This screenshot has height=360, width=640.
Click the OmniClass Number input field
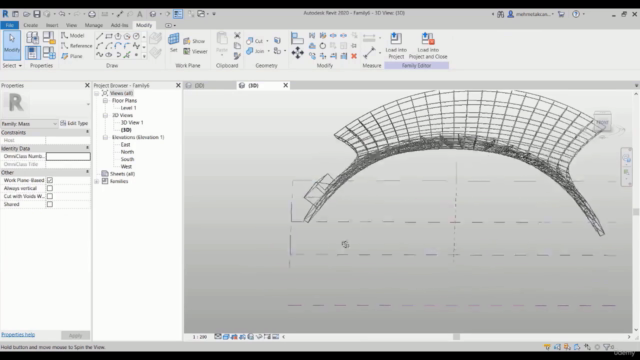[68, 156]
